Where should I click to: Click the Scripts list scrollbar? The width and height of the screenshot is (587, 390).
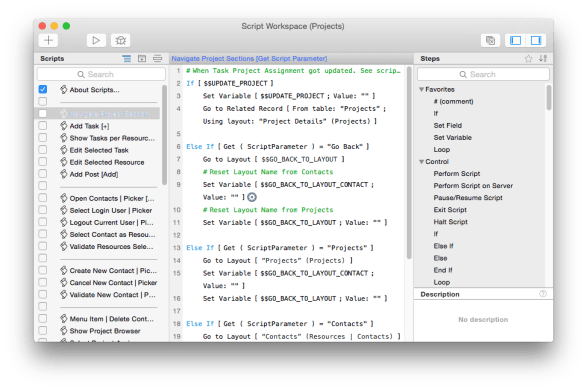(164, 135)
